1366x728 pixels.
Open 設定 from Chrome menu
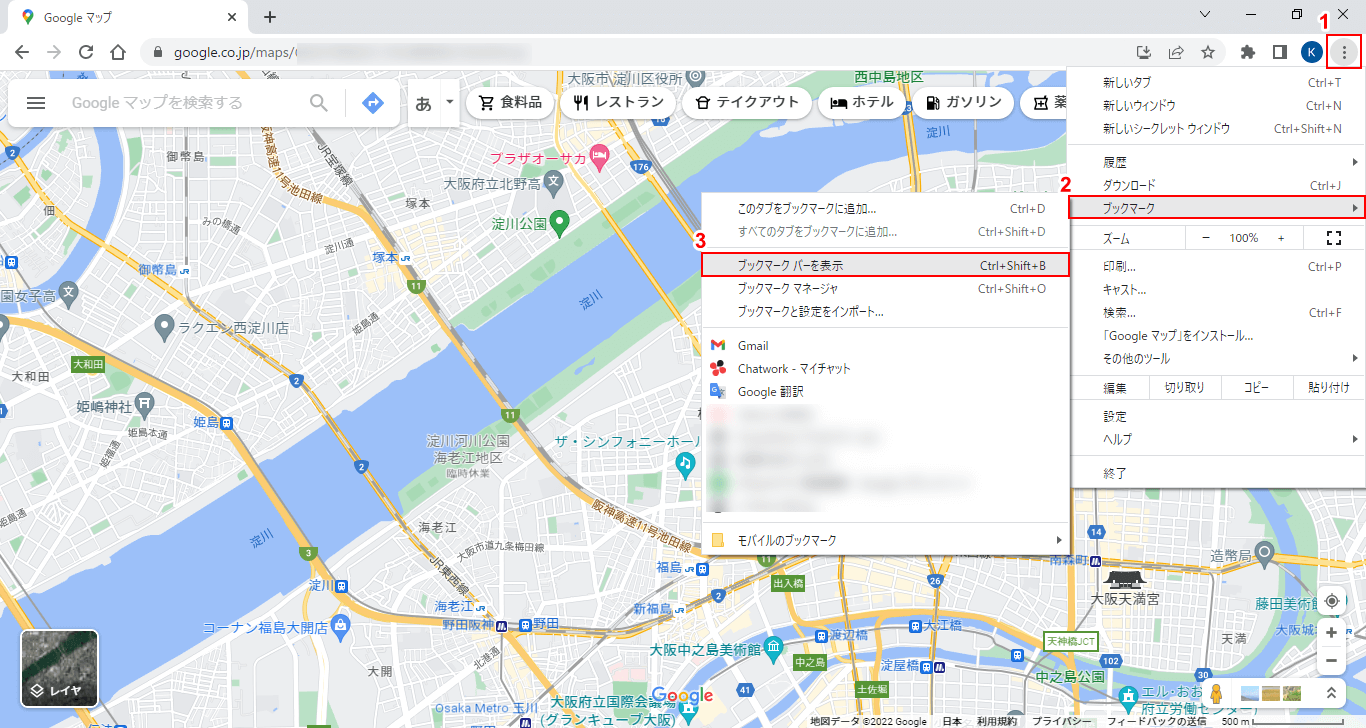(1216, 416)
